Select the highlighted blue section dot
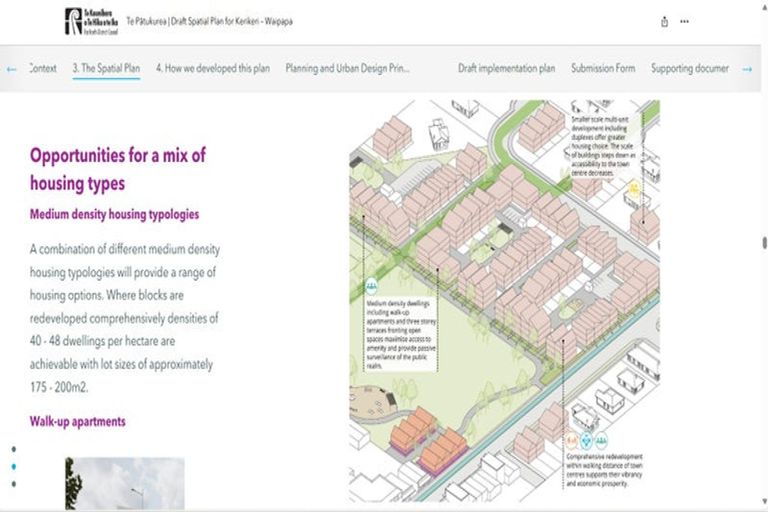Image resolution: width=768 pixels, height=512 pixels. click(13, 467)
